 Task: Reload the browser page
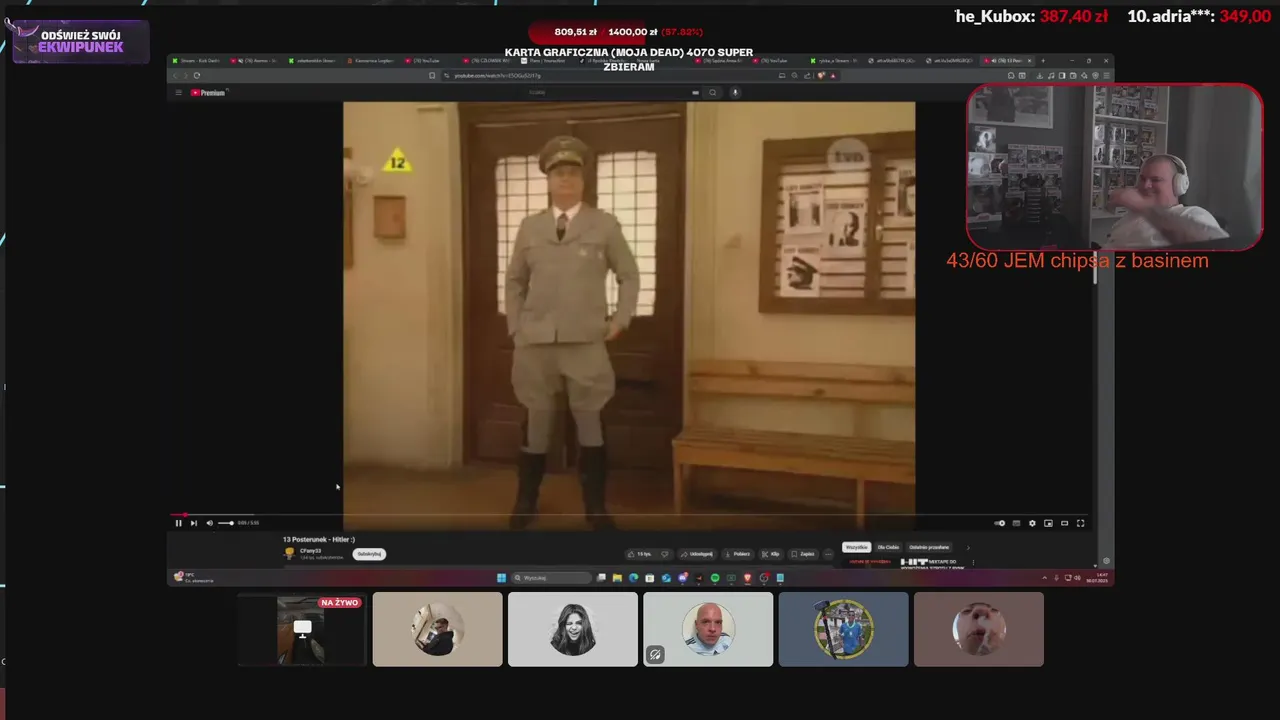pos(197,76)
